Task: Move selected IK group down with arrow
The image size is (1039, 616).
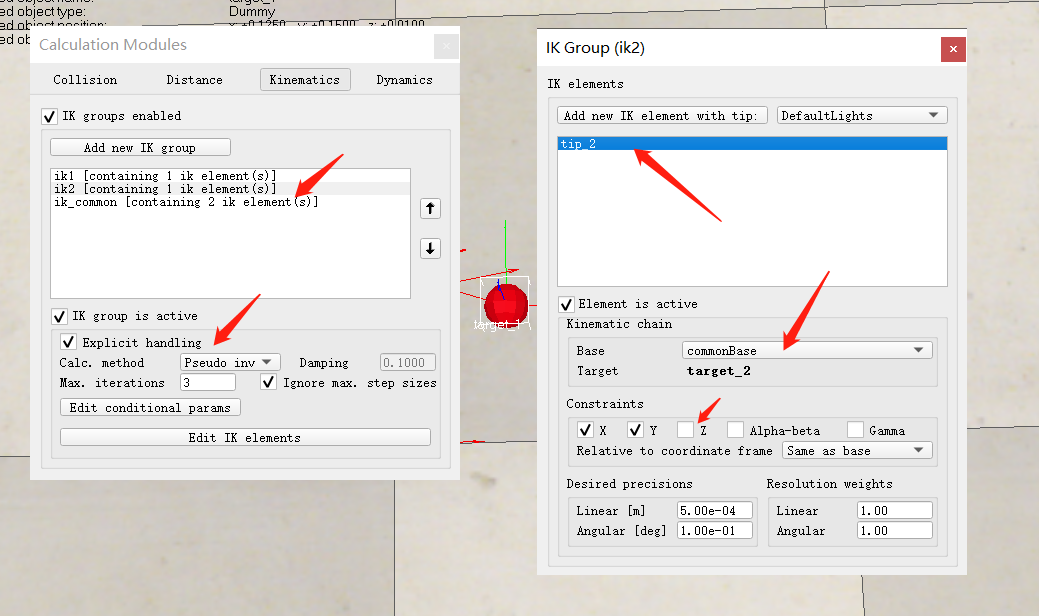Action: point(430,248)
